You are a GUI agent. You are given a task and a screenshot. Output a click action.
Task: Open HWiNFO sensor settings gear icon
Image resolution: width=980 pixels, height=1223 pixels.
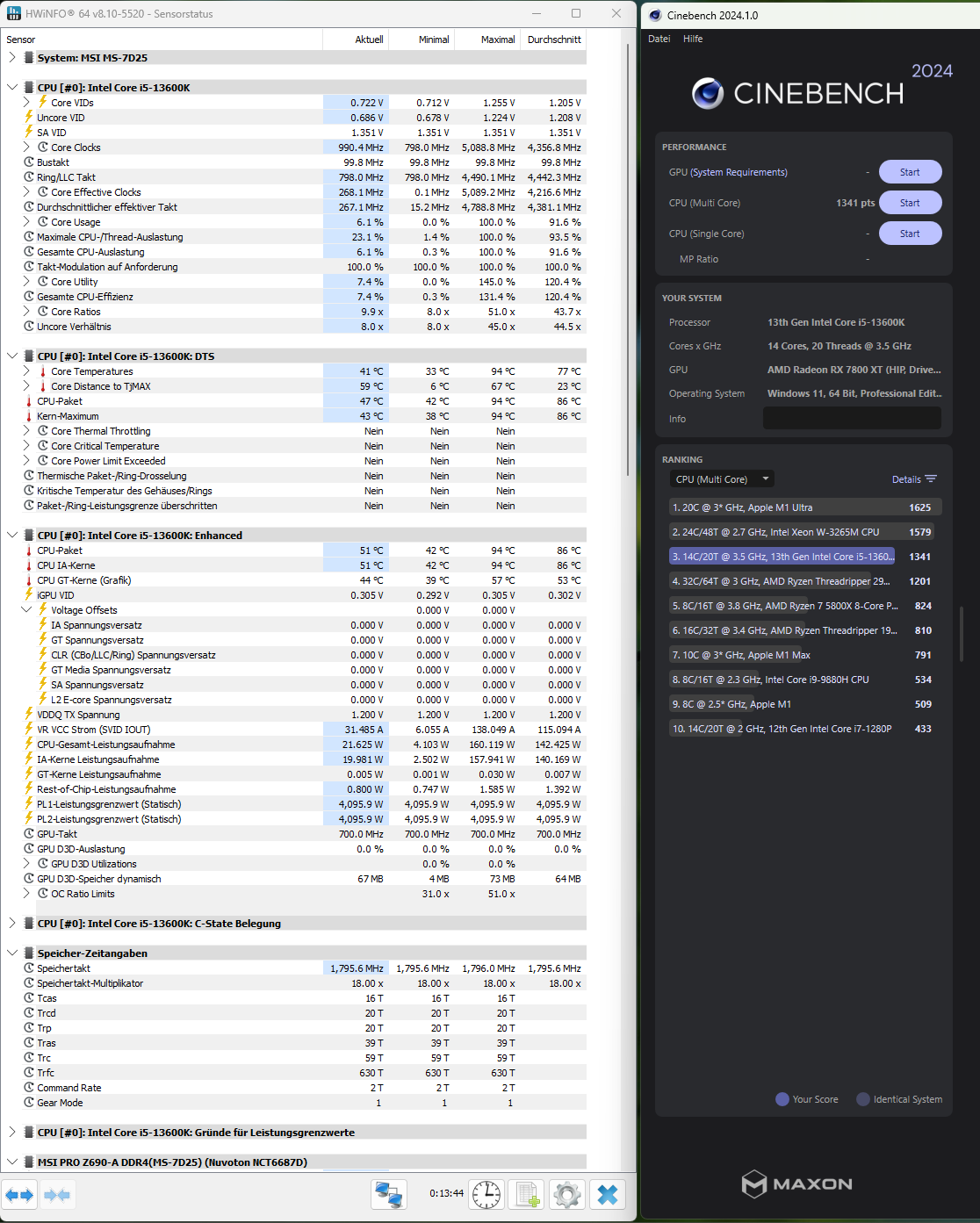click(x=567, y=1195)
